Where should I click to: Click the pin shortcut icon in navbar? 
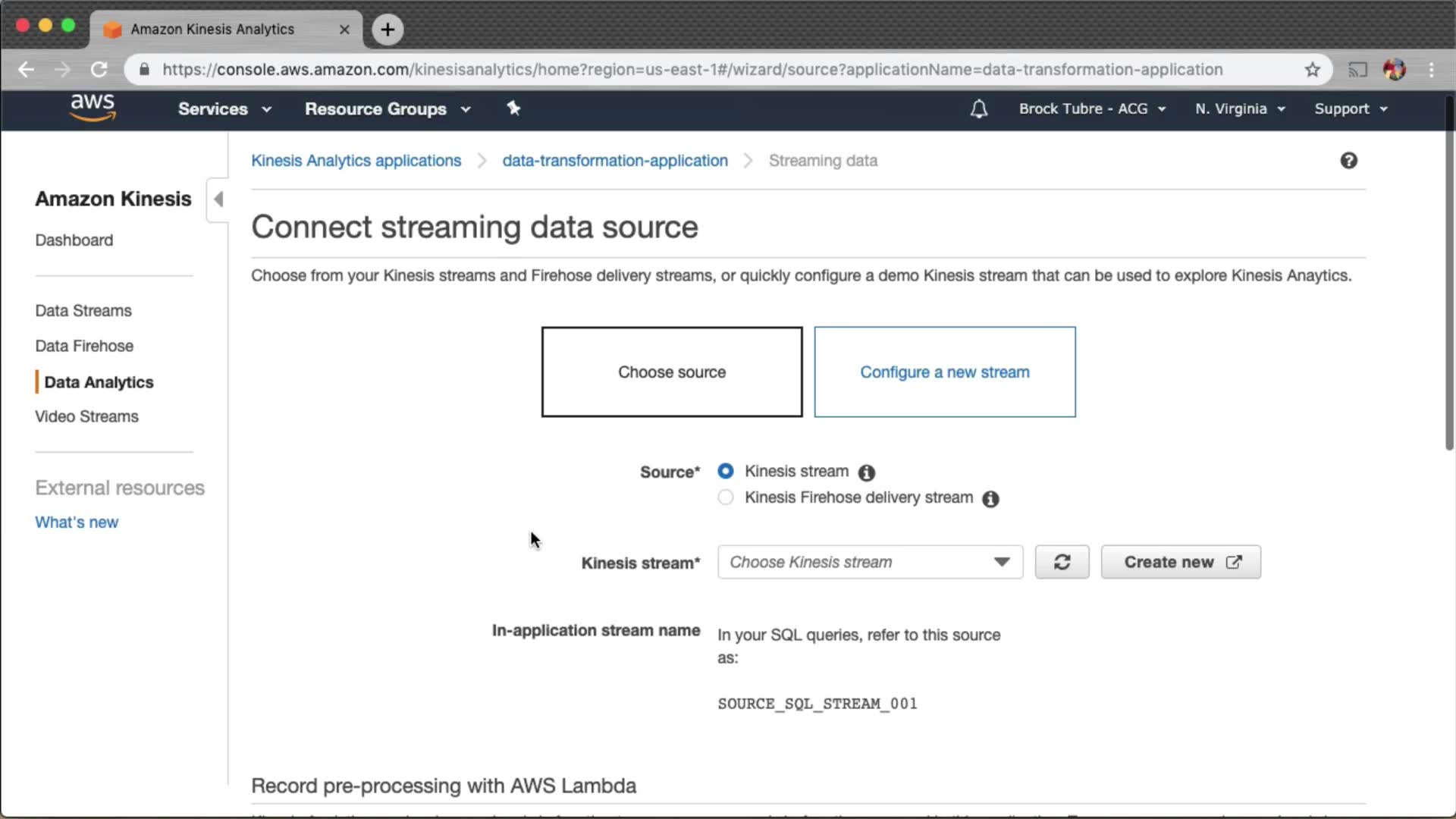click(513, 108)
